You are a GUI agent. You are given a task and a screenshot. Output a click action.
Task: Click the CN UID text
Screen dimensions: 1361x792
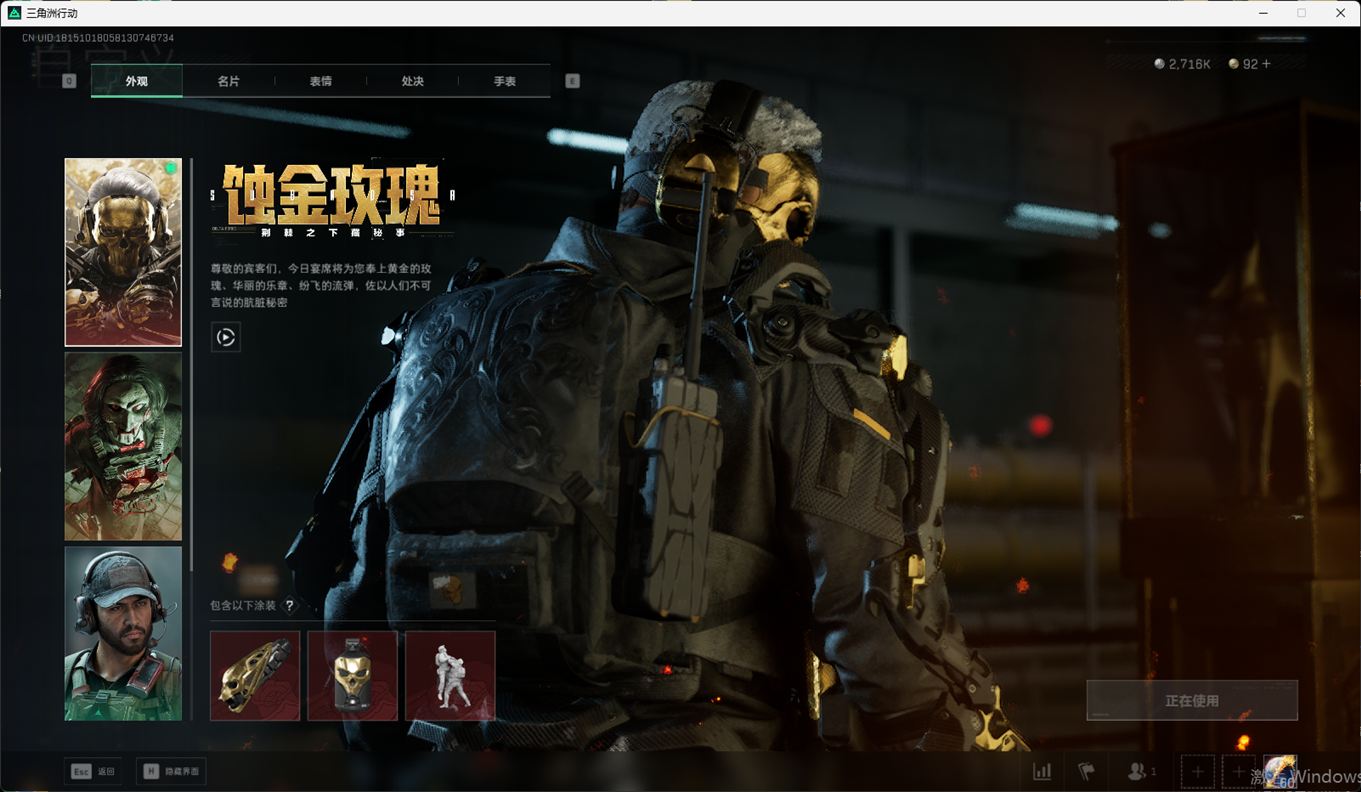click(98, 38)
